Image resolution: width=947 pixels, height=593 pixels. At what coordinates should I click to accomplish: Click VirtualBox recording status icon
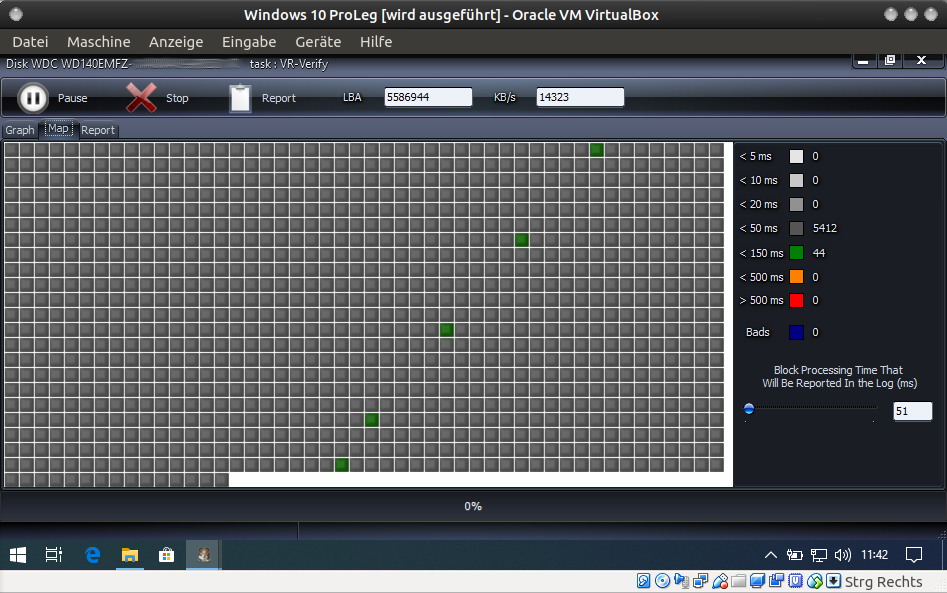(777, 581)
